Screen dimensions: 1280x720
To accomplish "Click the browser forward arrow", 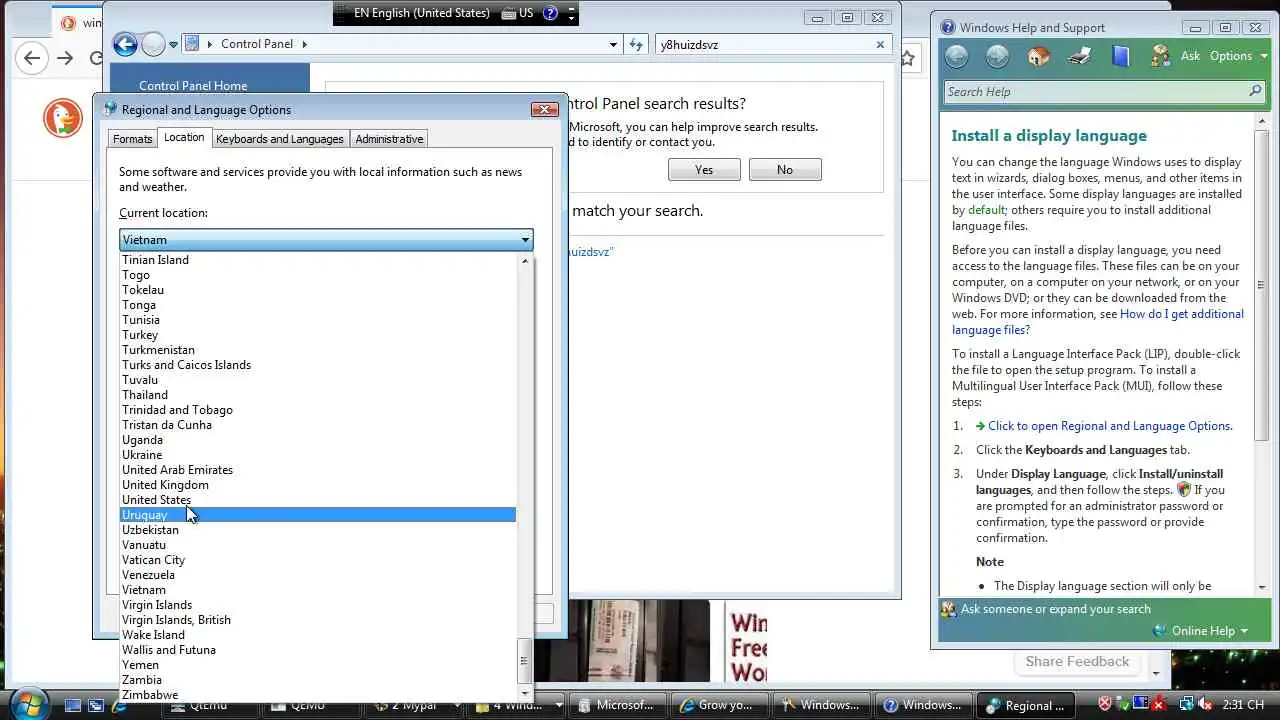I will (65, 58).
